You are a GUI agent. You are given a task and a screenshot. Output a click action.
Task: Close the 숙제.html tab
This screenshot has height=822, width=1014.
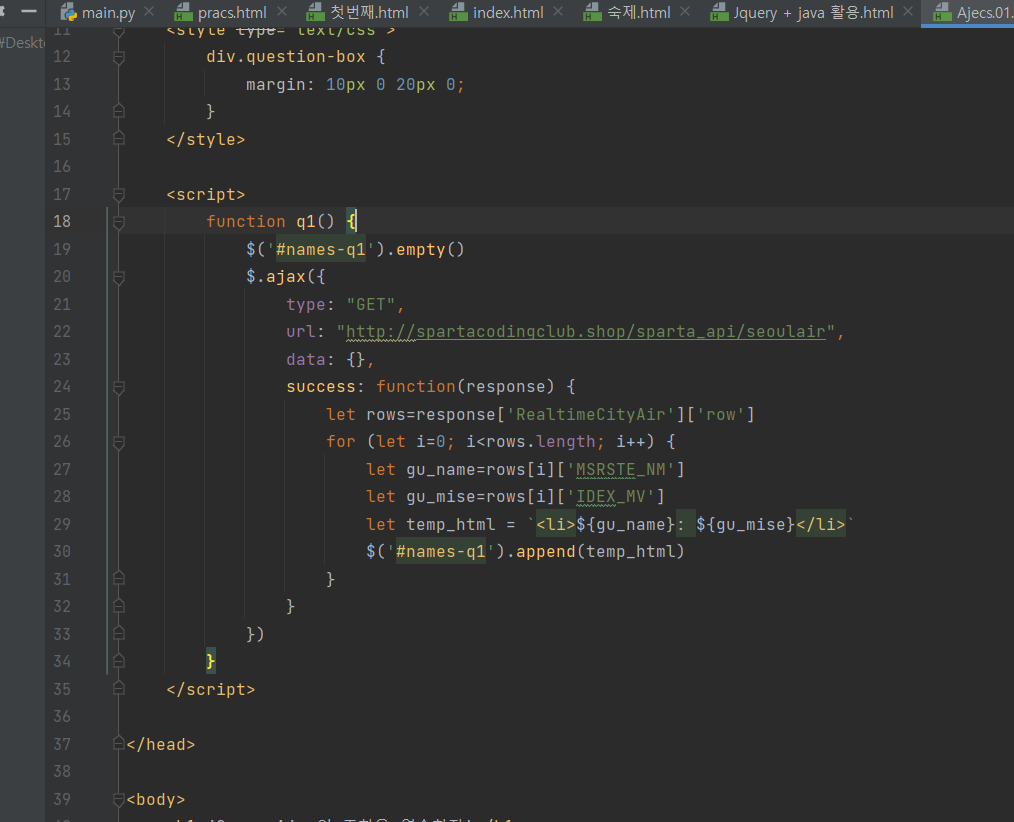(685, 12)
